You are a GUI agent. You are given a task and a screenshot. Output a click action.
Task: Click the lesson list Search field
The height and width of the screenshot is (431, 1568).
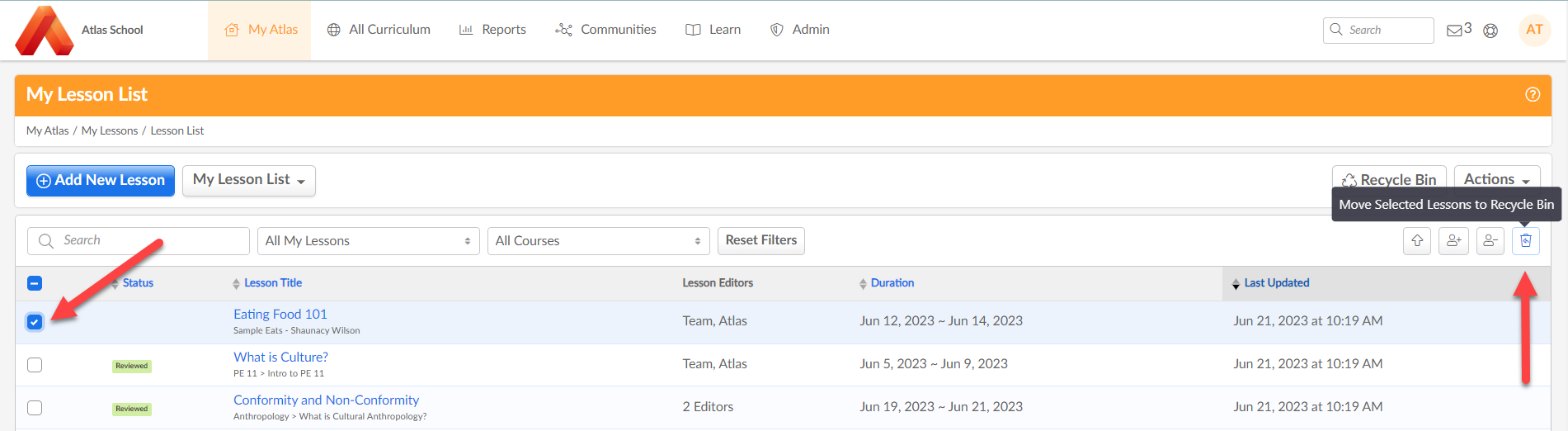pyautogui.click(x=139, y=240)
